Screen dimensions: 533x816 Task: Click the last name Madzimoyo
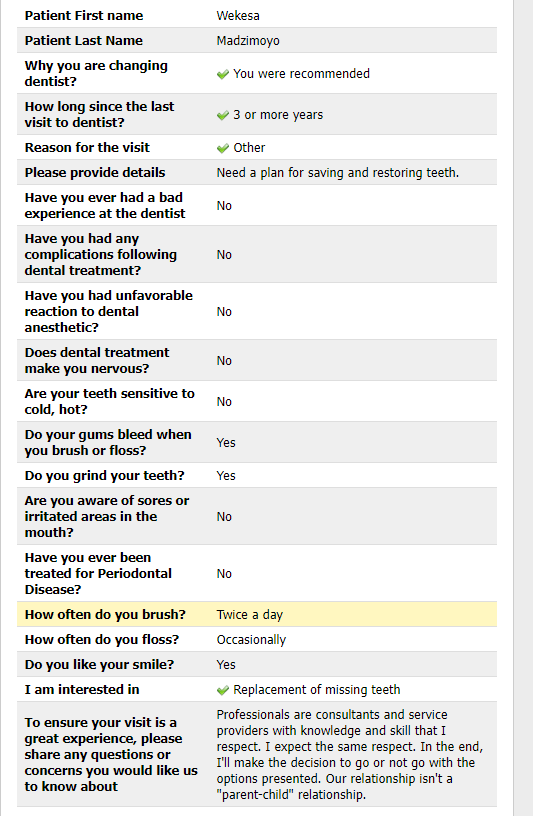point(248,41)
